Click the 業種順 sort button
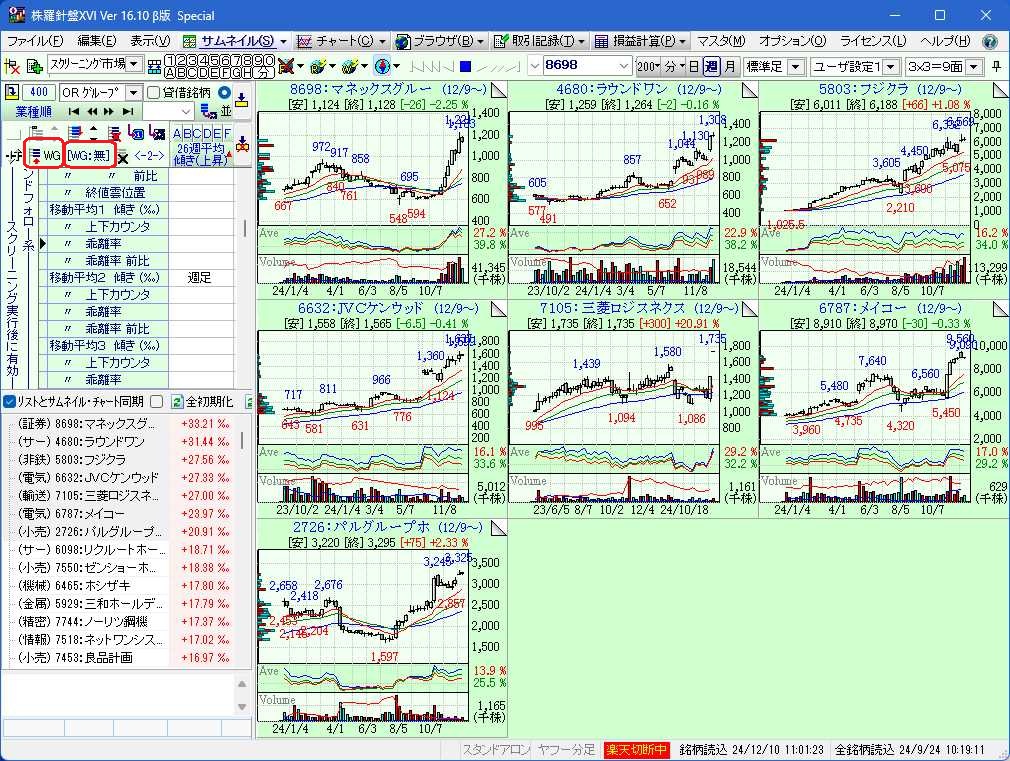1010x761 pixels. [x=33, y=111]
